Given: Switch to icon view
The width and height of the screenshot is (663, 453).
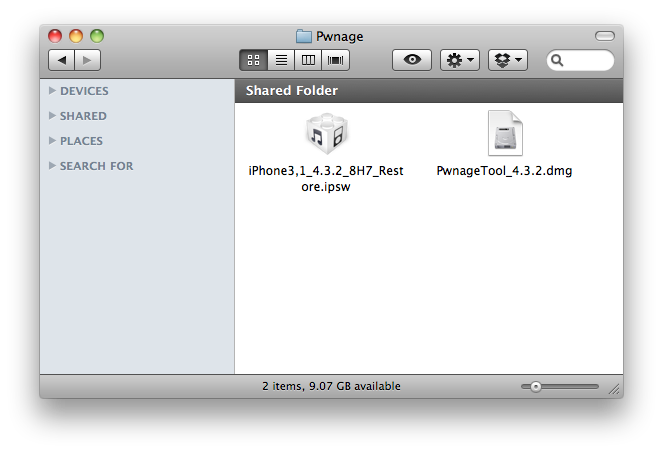Looking at the screenshot, I should (253, 61).
